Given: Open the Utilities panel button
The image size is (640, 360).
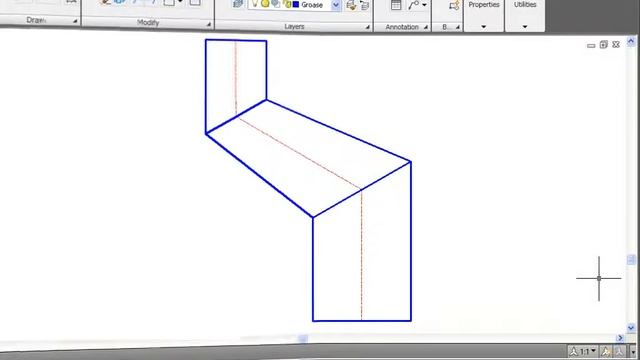Looking at the screenshot, I should pyautogui.click(x=525, y=15).
